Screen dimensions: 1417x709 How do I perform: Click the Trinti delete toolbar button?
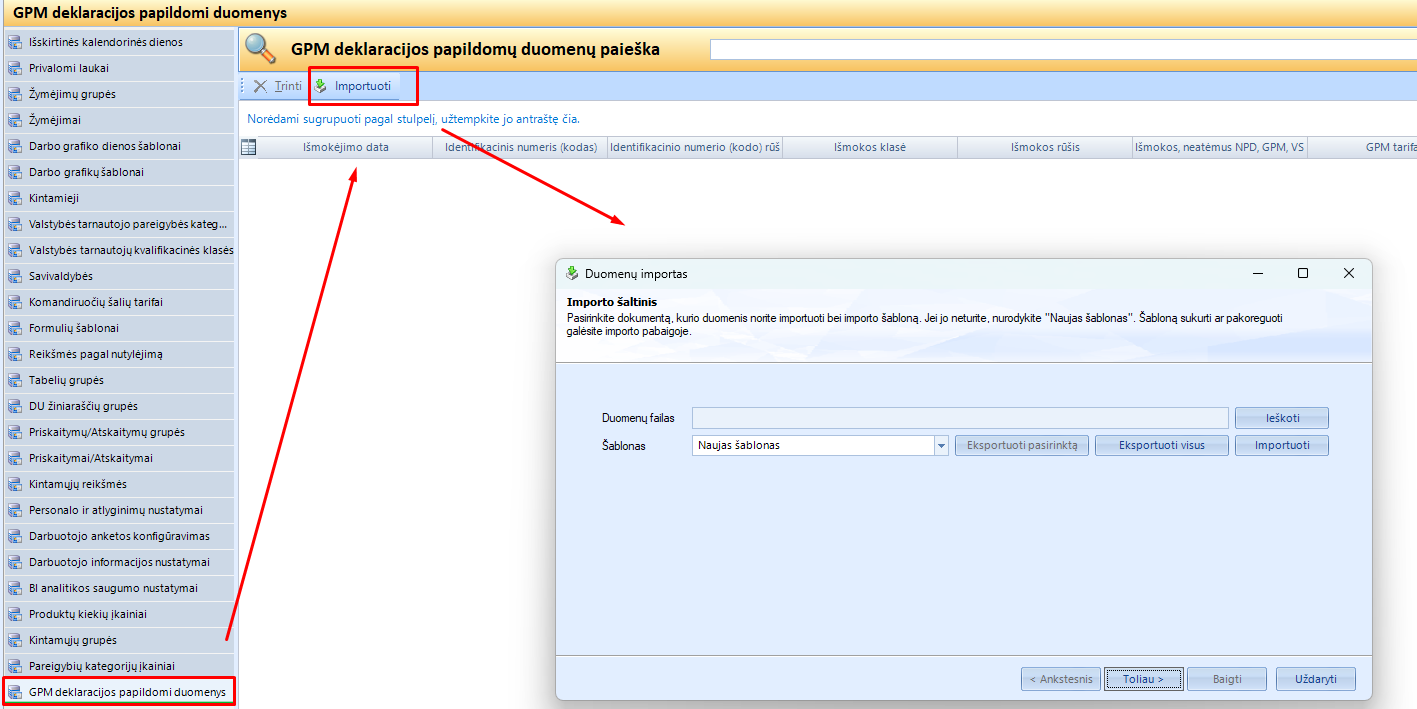click(x=278, y=86)
